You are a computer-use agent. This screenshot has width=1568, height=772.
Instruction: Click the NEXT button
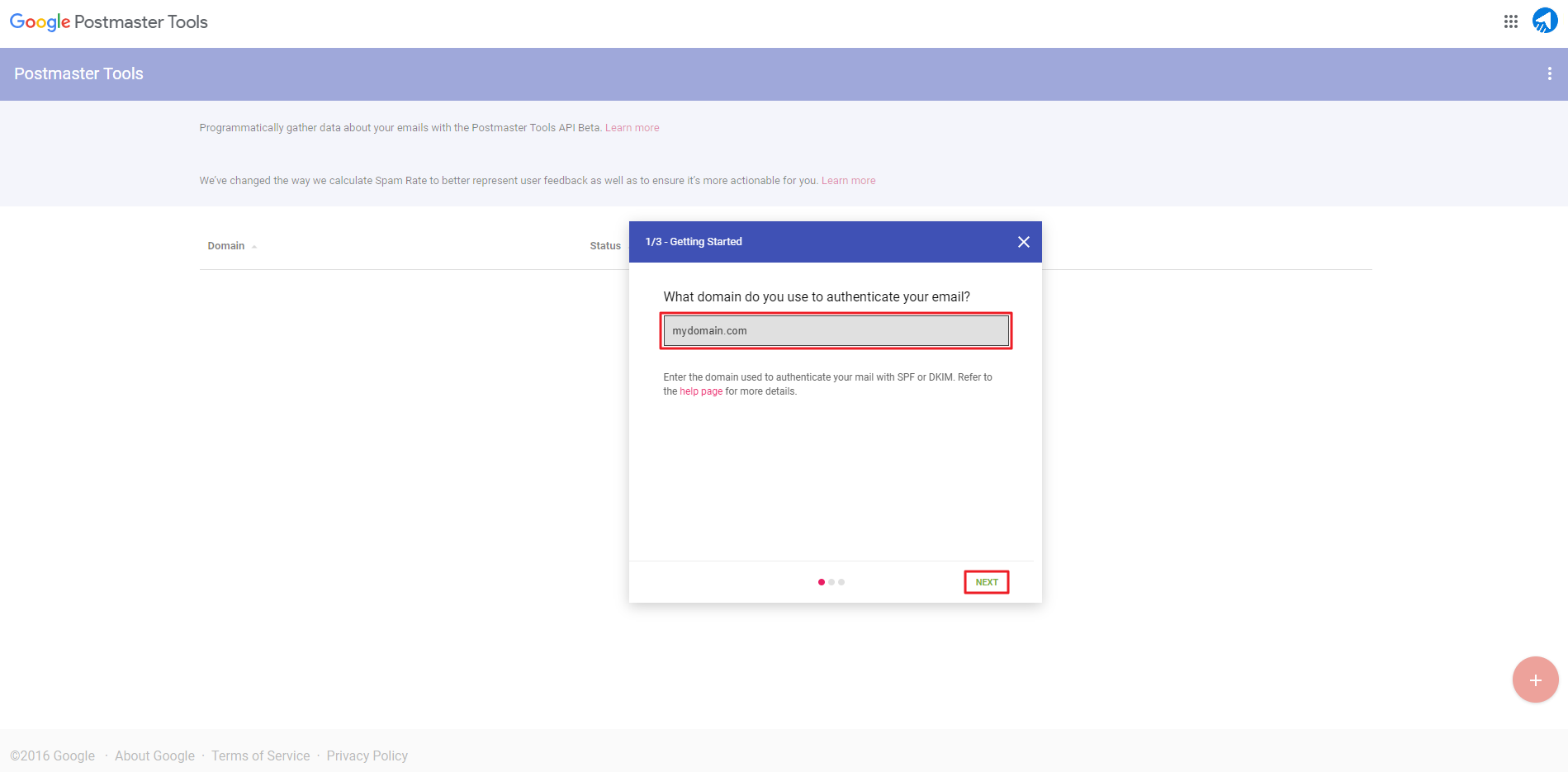(986, 581)
